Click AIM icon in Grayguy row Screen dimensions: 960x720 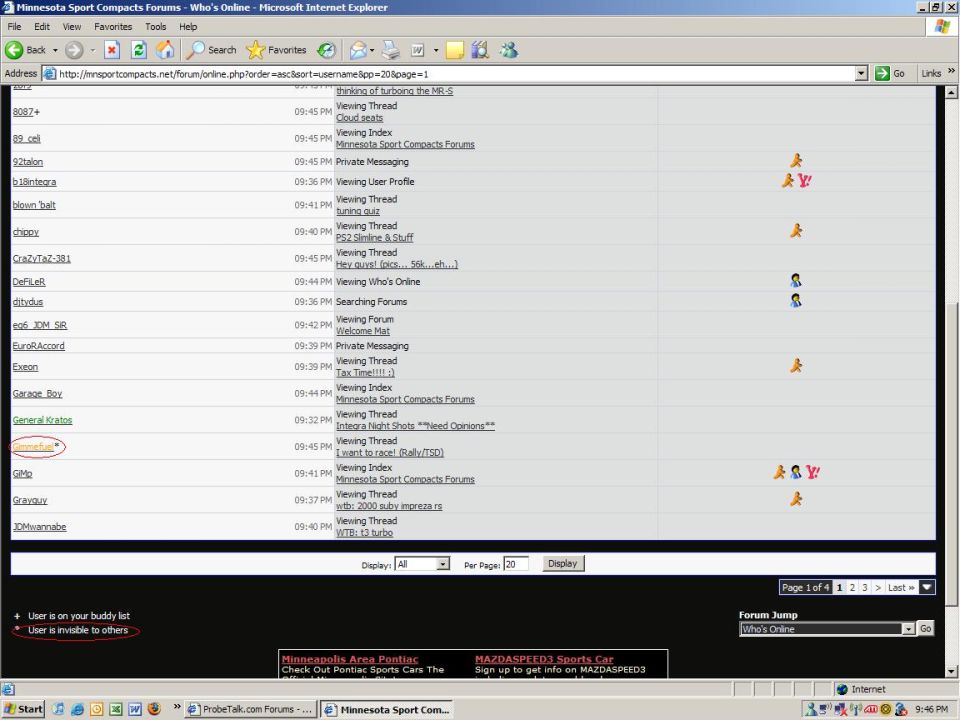796,499
